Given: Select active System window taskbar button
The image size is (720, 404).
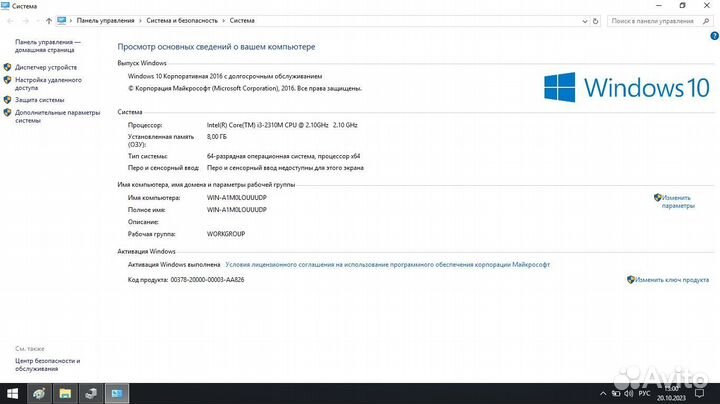Looking at the screenshot, I should pos(117,393).
